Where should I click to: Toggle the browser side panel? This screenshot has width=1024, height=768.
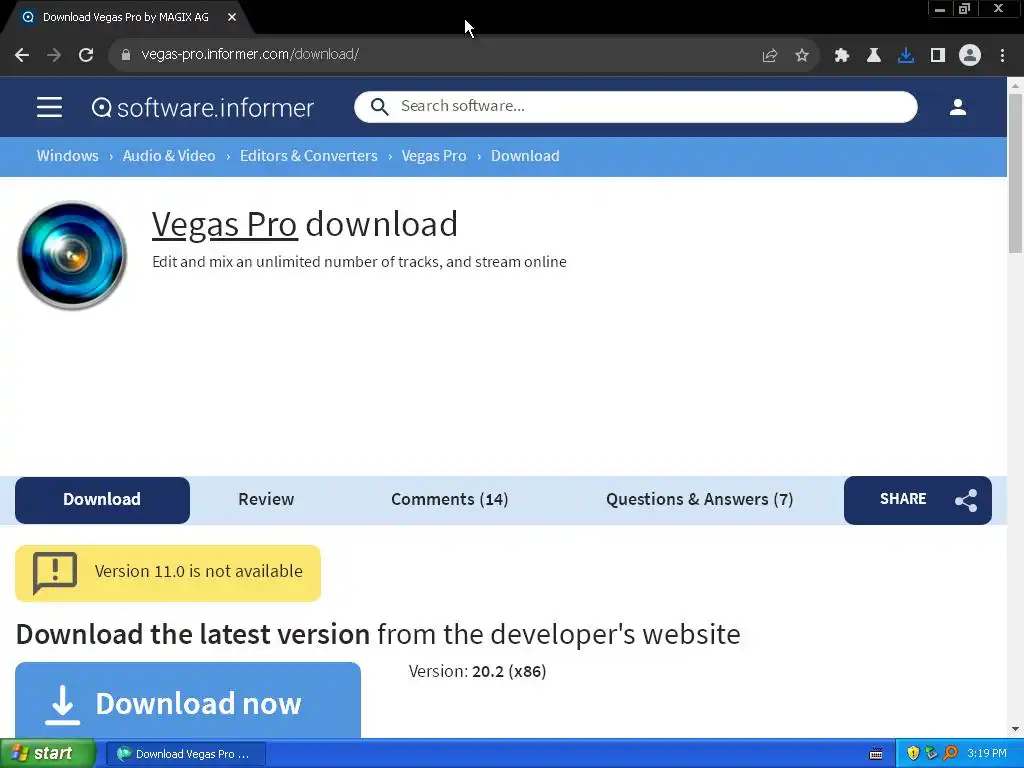pos(938,56)
